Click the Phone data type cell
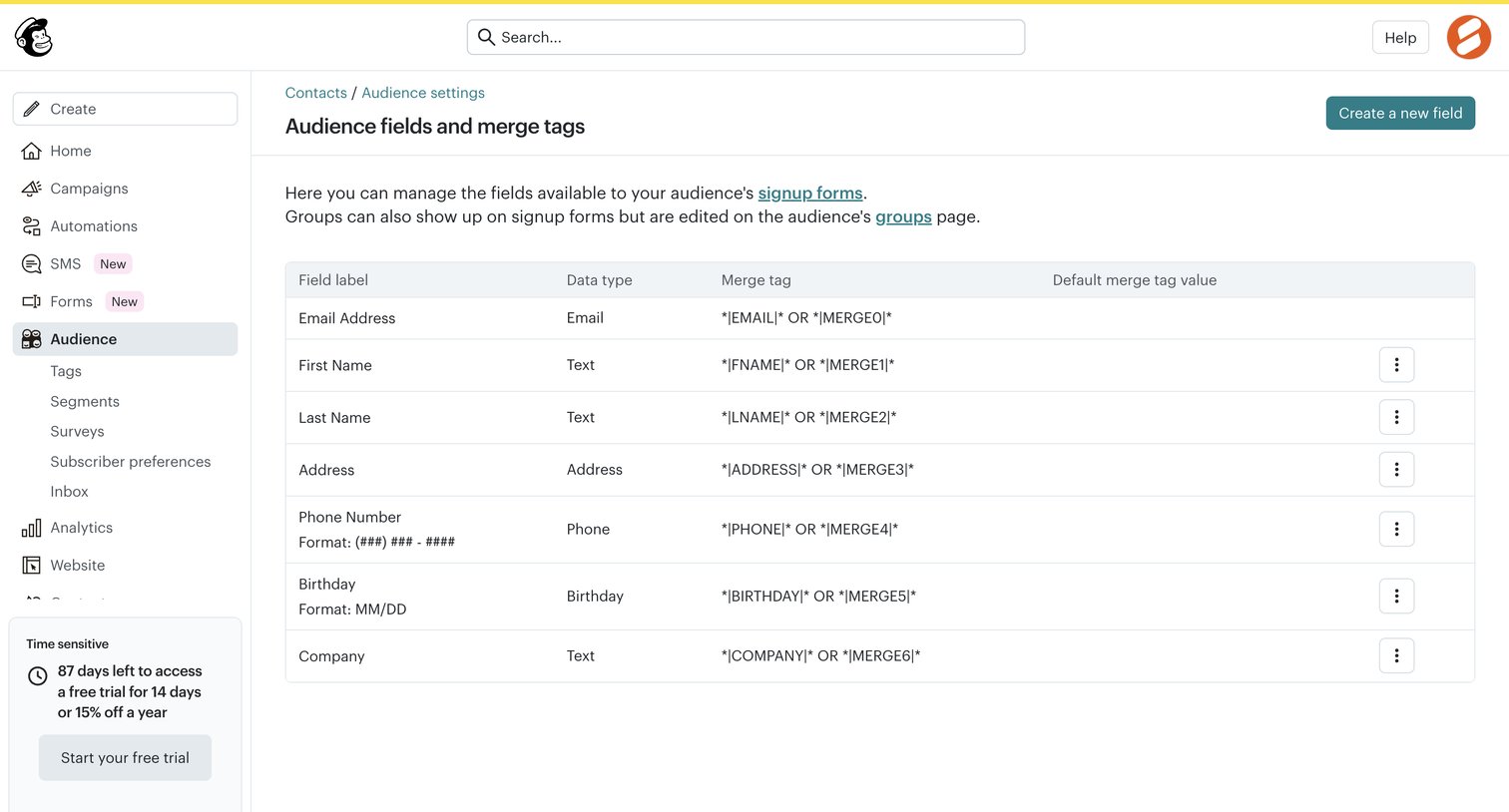This screenshot has width=1509, height=812. [x=588, y=529]
